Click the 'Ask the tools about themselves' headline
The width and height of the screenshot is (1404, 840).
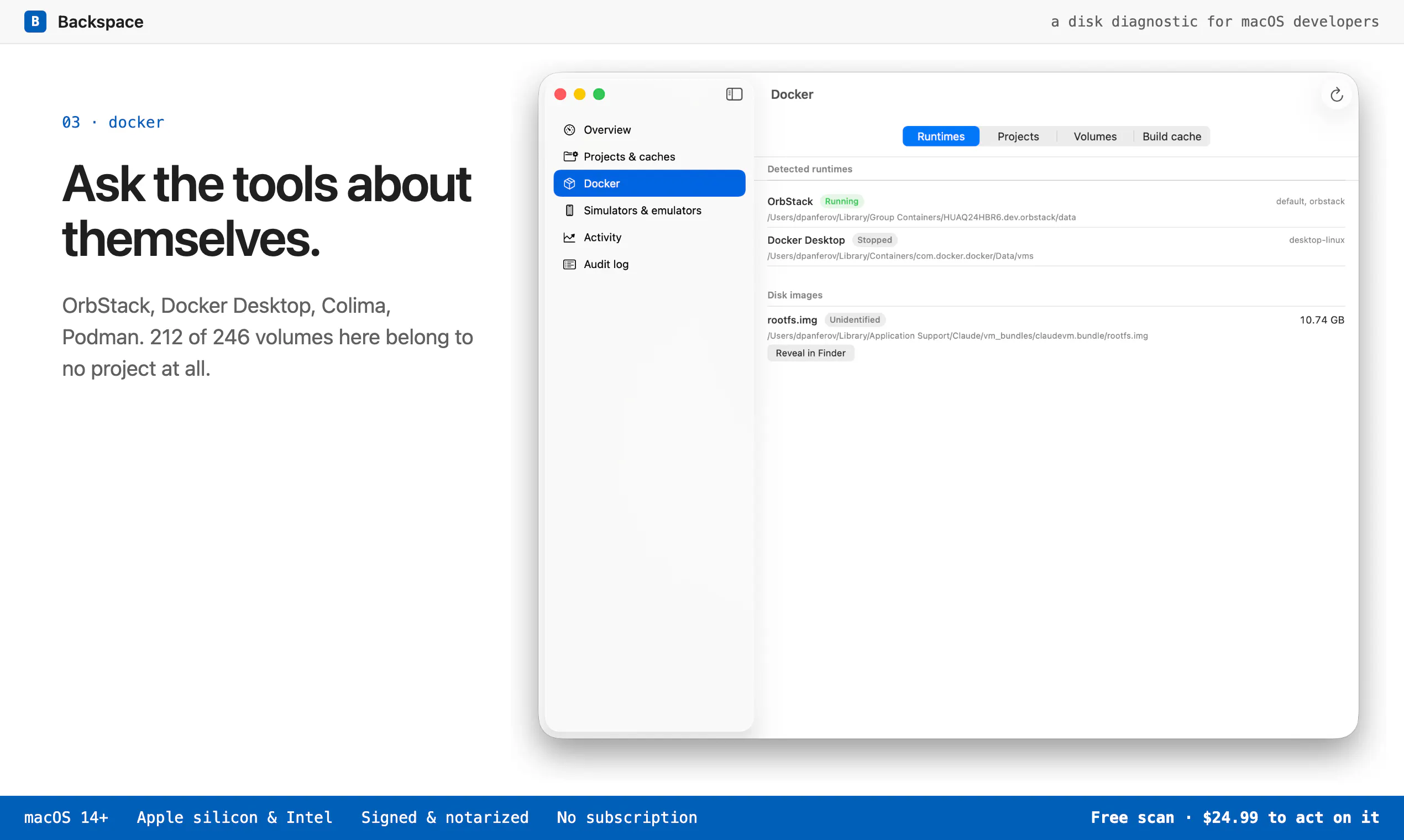(x=266, y=211)
